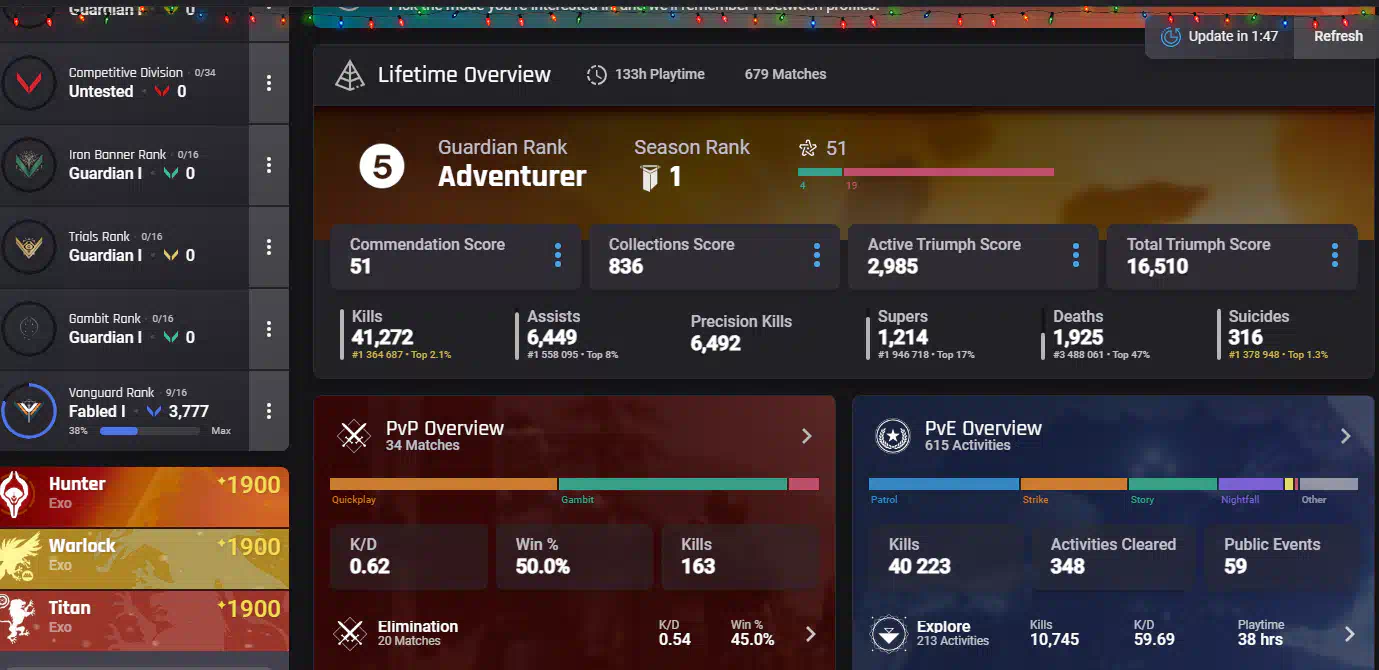Expand the PvP Overview chevron
Screen dimensions: 1379x670
pyautogui.click(x=807, y=436)
